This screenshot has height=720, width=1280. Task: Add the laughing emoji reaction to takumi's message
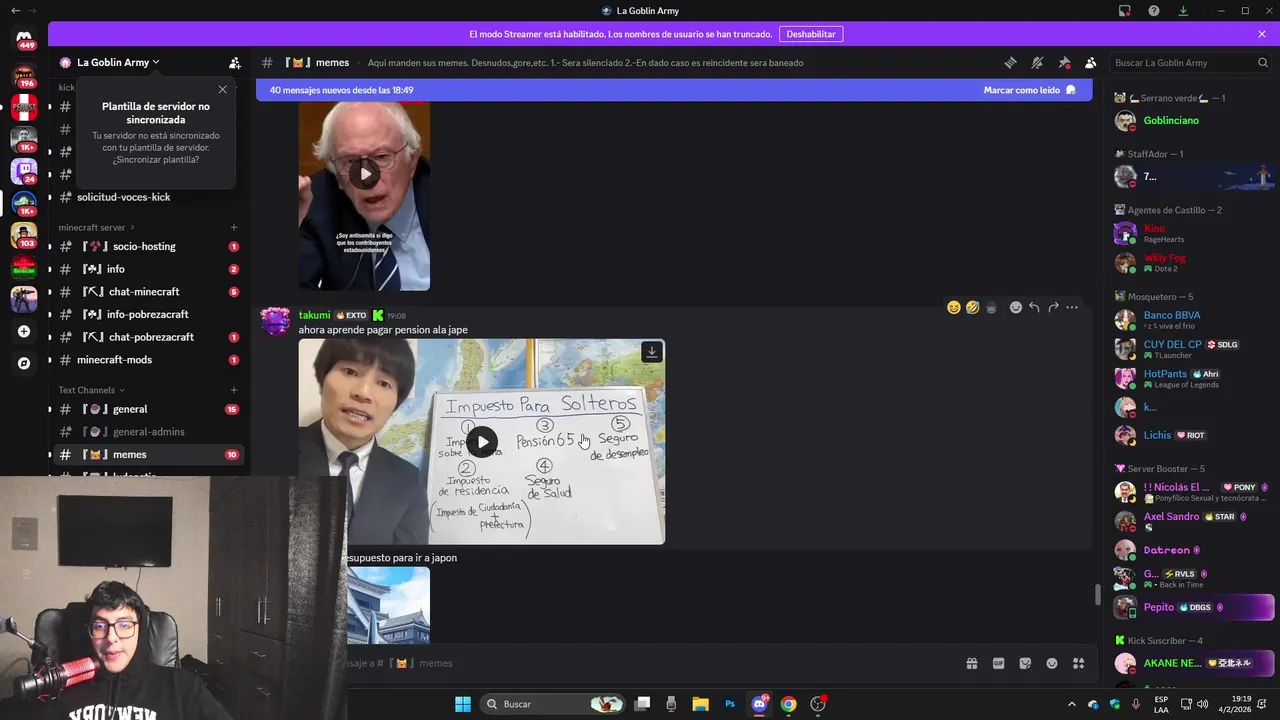coord(953,307)
